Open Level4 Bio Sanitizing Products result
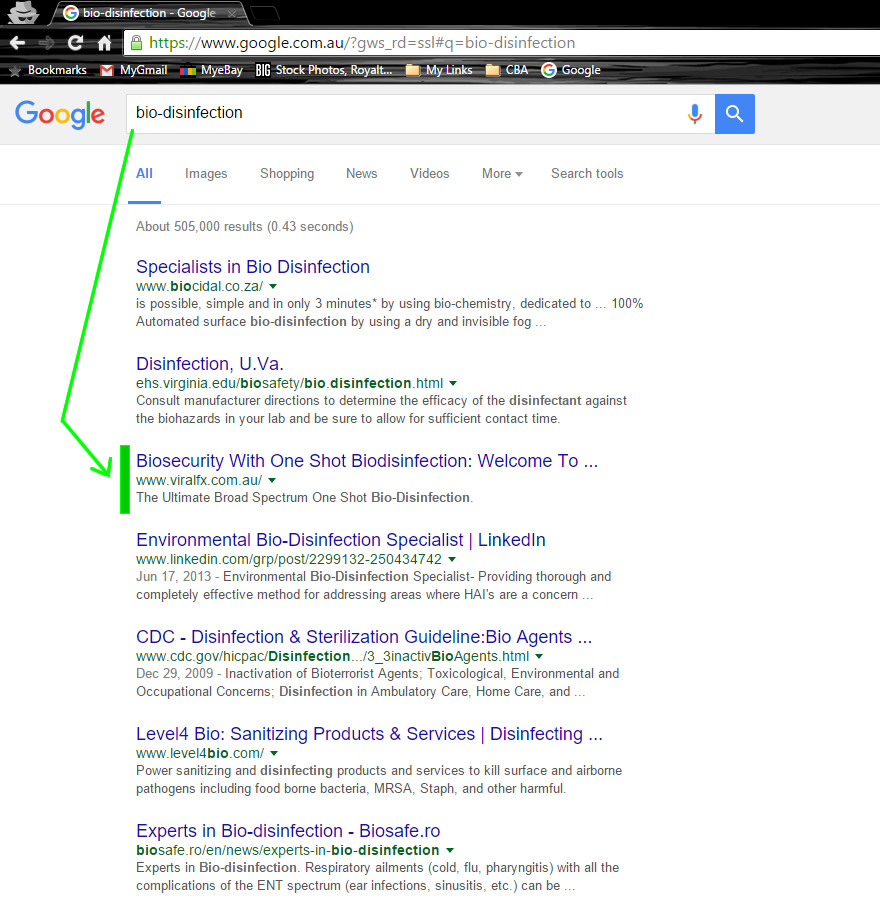 pyautogui.click(x=369, y=733)
